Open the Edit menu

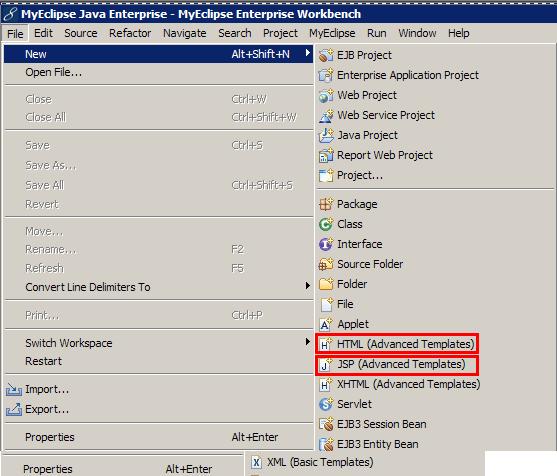[x=43, y=33]
